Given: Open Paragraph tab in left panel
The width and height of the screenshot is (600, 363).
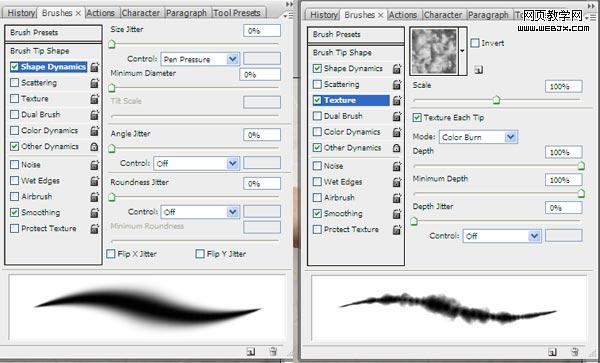Looking at the screenshot, I should (x=187, y=13).
